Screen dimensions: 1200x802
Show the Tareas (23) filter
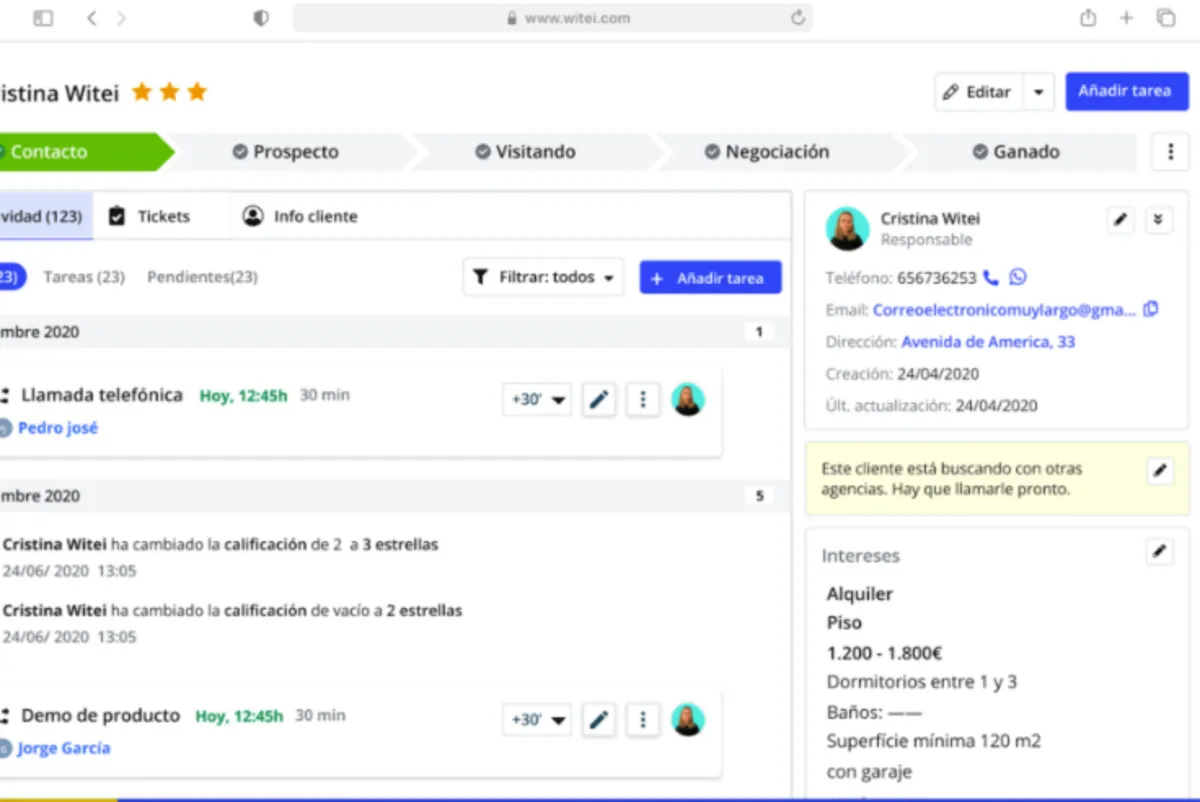pyautogui.click(x=84, y=277)
